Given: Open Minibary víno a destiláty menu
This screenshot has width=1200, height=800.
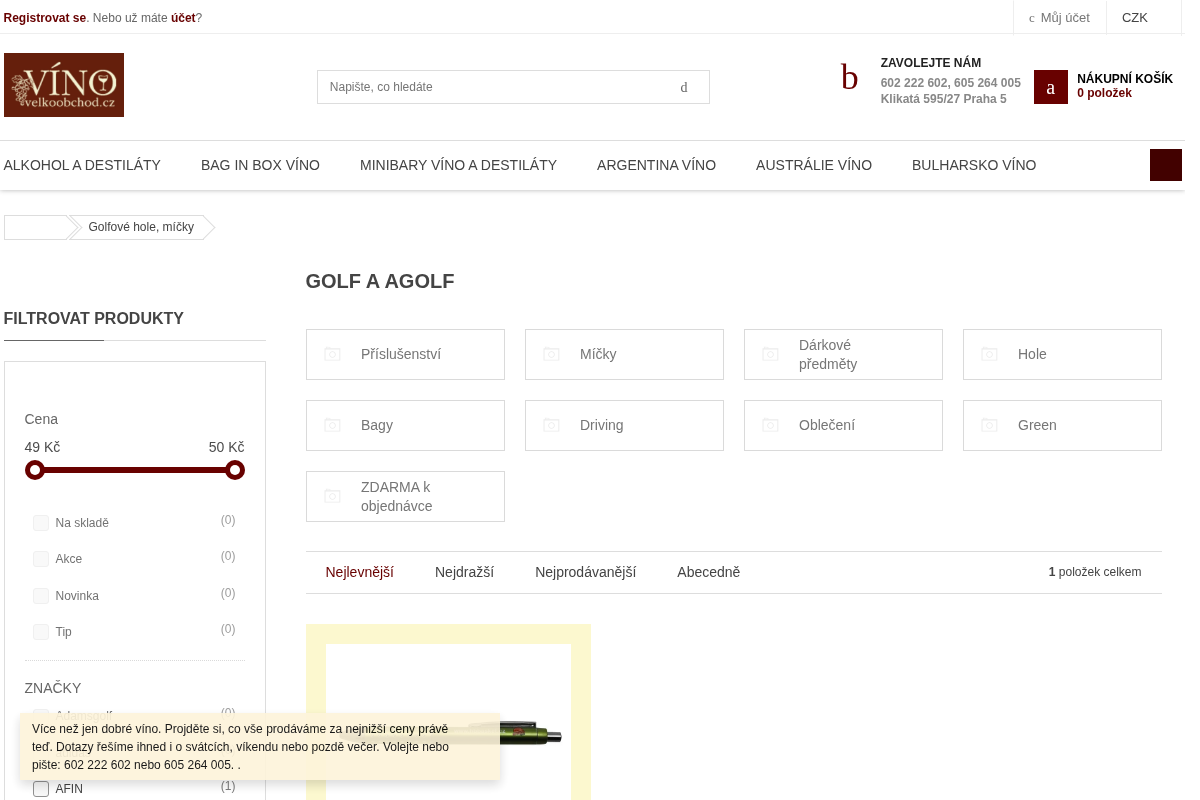Looking at the screenshot, I should coord(458,165).
